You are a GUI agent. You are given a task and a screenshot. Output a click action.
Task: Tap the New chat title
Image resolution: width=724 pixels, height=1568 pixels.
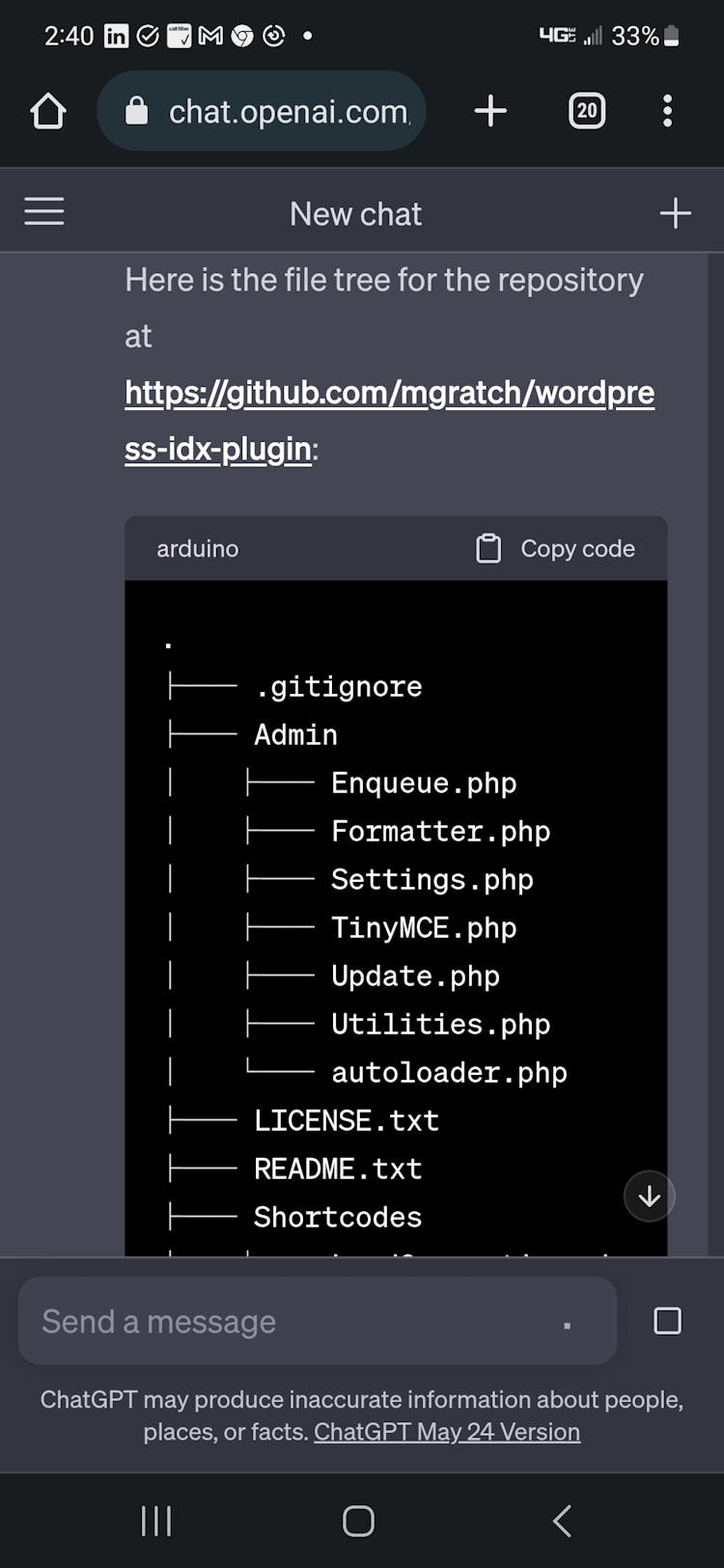pos(355,213)
